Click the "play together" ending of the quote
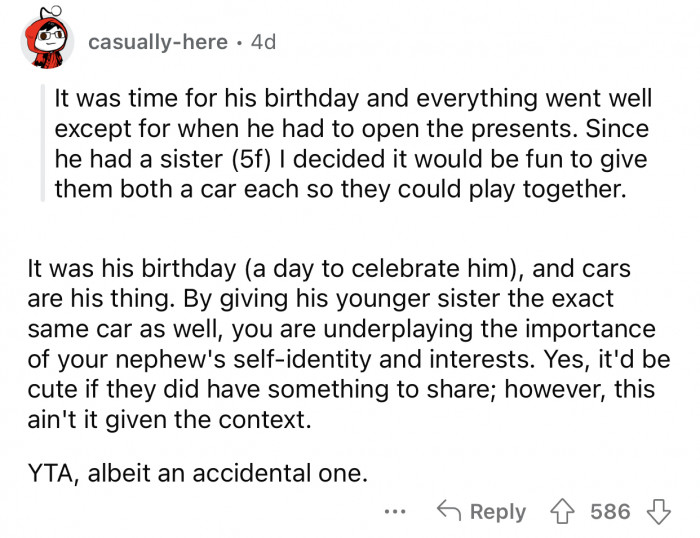Viewport: 700px width, 538px height. tap(560, 190)
